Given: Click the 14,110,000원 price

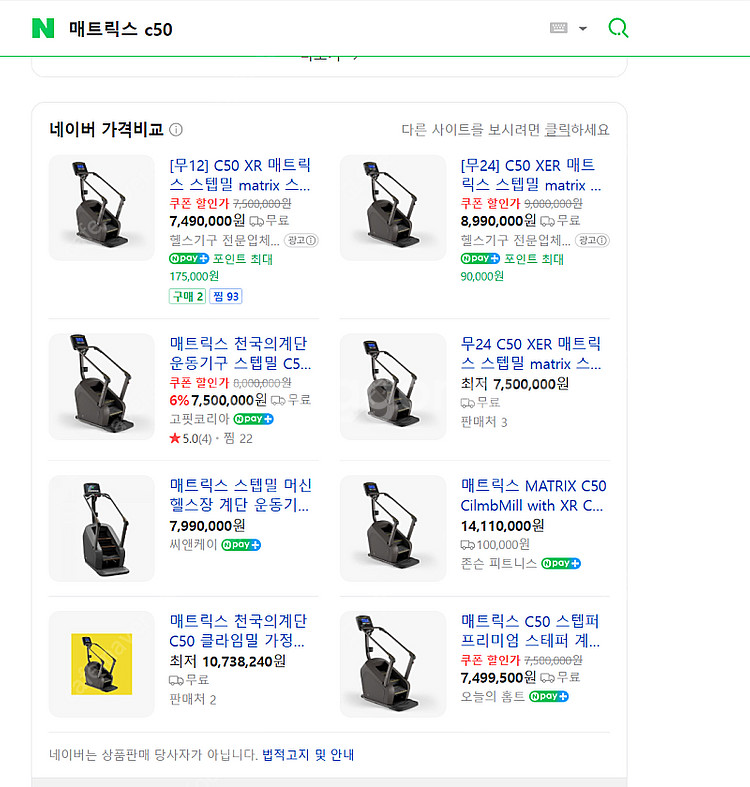Looking at the screenshot, I should click(x=503, y=526).
